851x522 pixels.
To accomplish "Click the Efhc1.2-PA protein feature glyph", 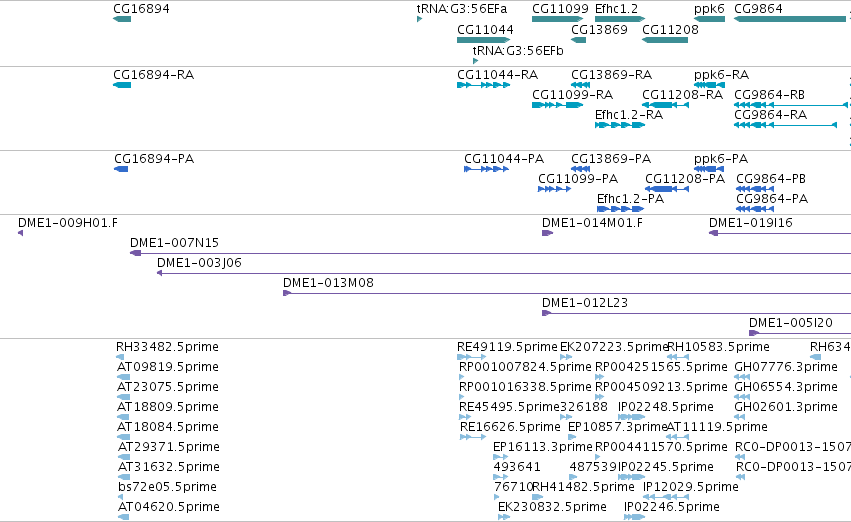I will (x=620, y=209).
